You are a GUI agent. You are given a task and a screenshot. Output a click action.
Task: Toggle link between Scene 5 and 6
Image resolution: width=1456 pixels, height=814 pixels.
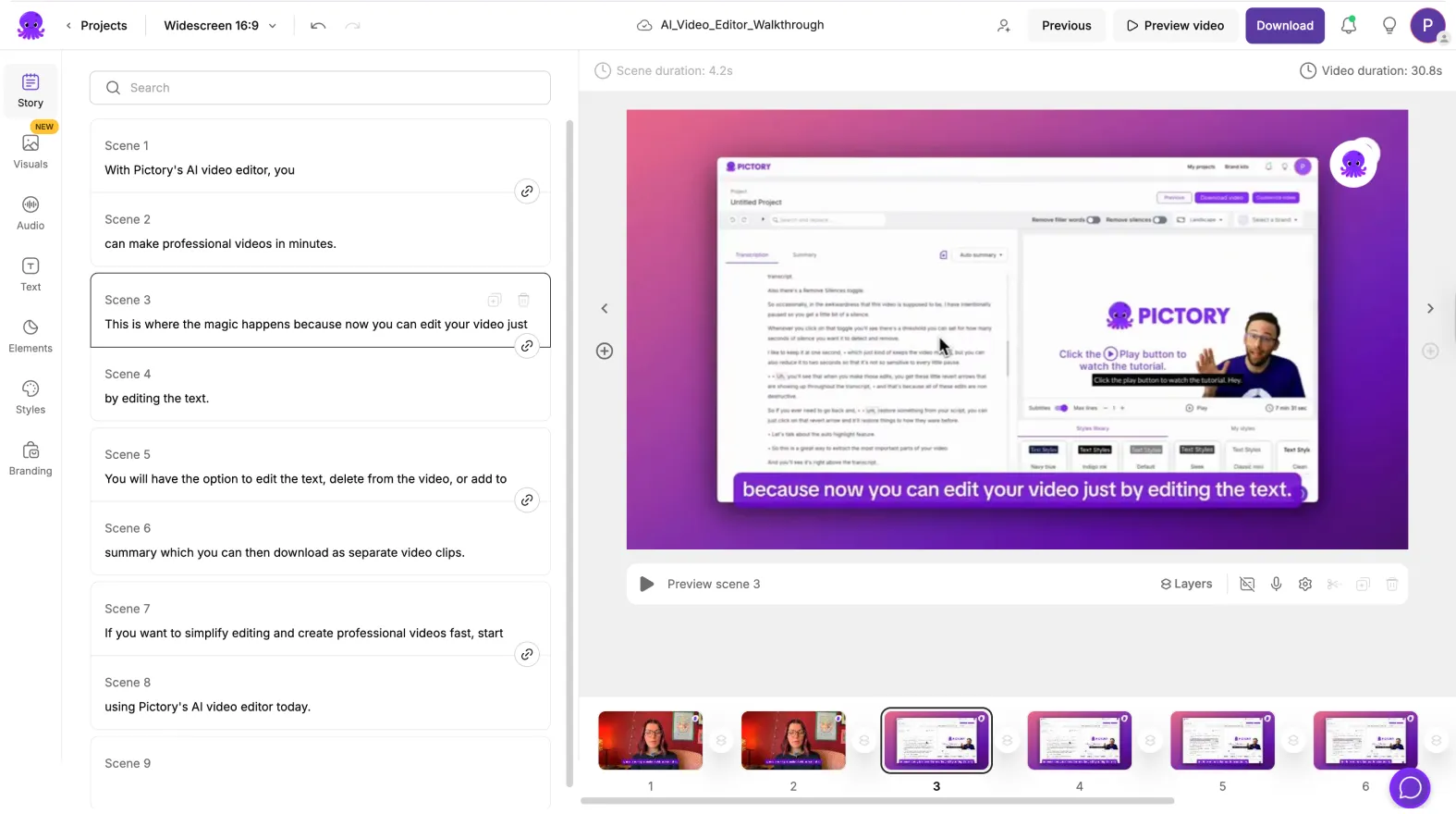527,500
